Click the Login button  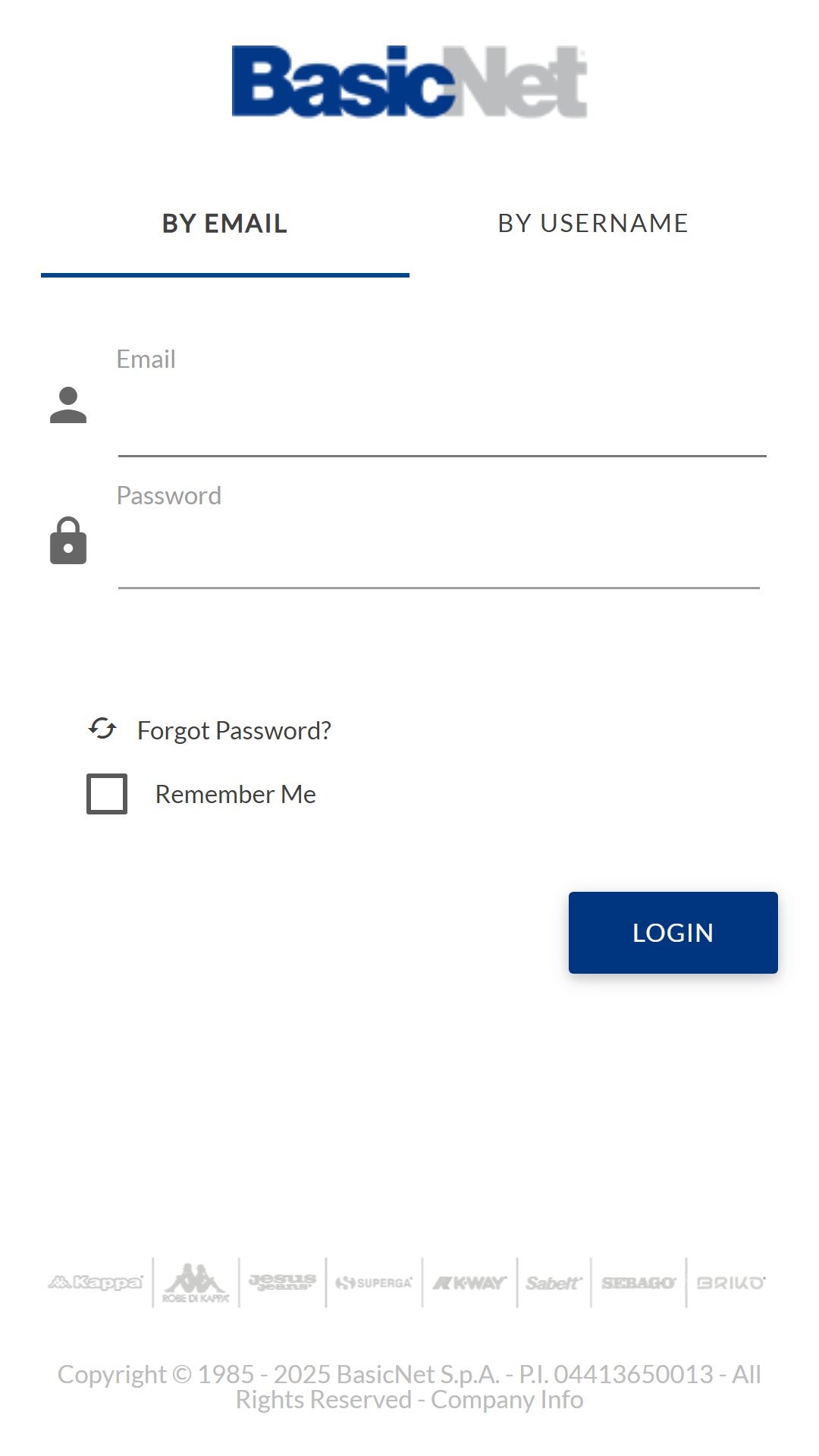point(673,933)
